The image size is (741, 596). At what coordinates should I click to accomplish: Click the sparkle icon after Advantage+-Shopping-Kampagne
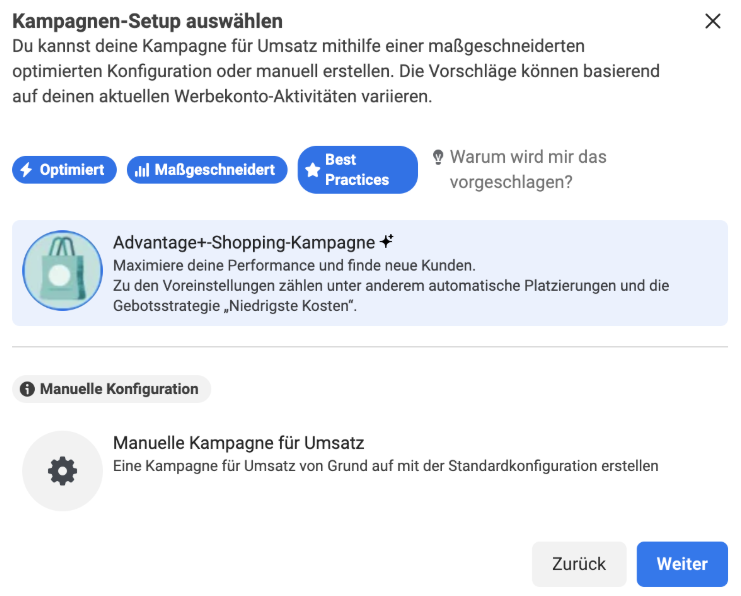point(387,241)
